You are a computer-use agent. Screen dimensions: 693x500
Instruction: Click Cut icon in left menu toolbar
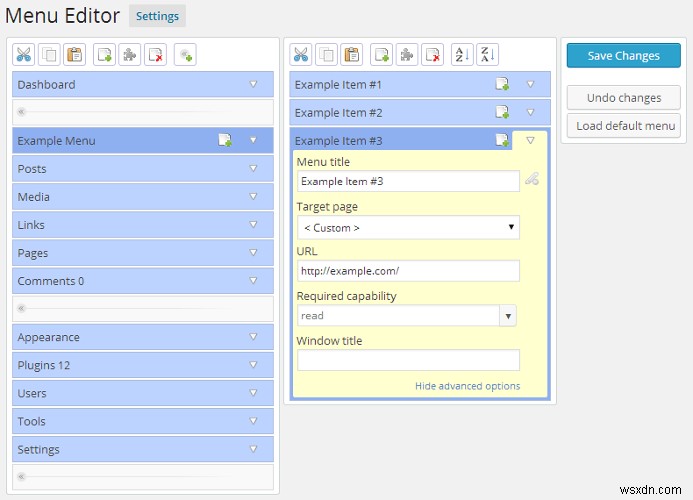pos(23,55)
